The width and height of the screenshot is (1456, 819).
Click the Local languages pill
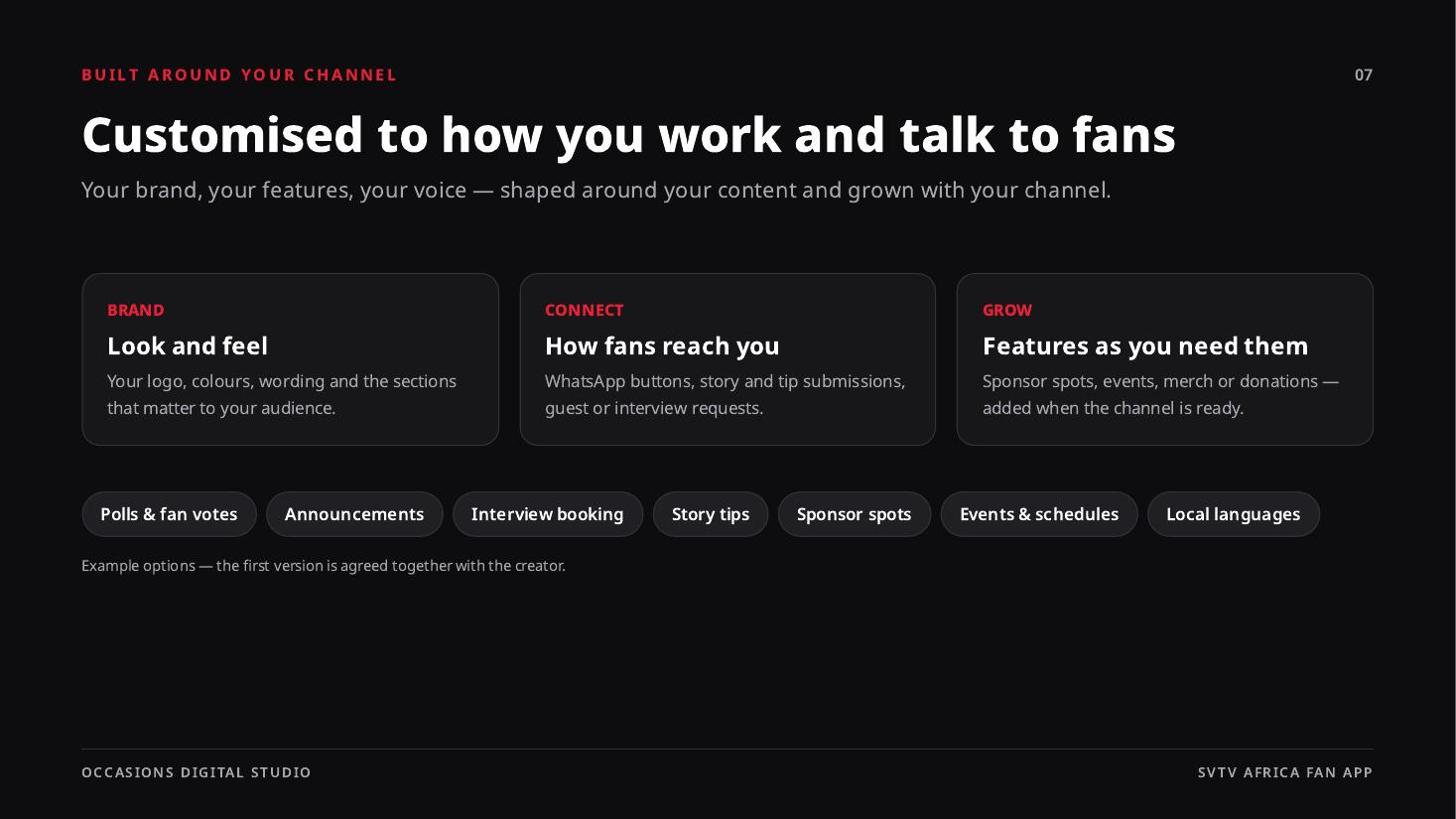[1234, 514]
